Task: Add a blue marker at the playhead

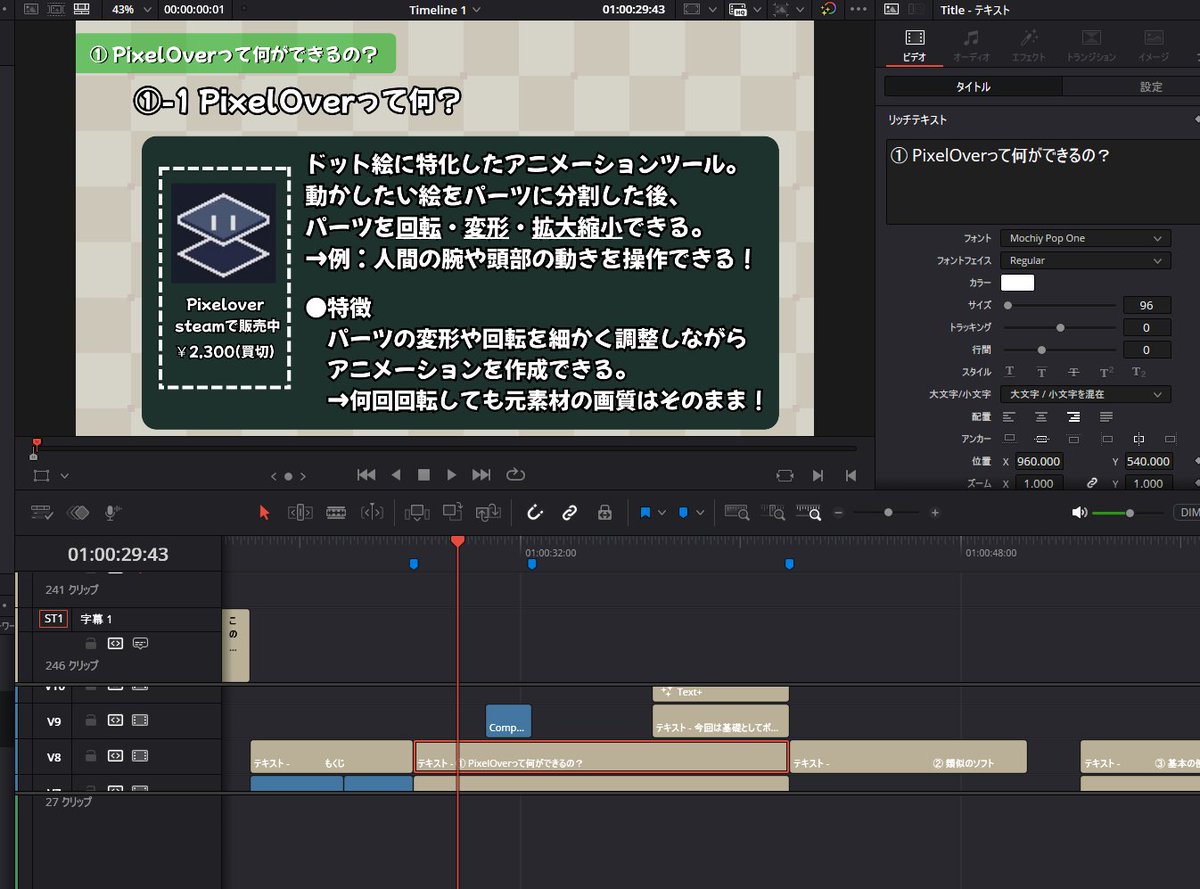Action: click(683, 512)
